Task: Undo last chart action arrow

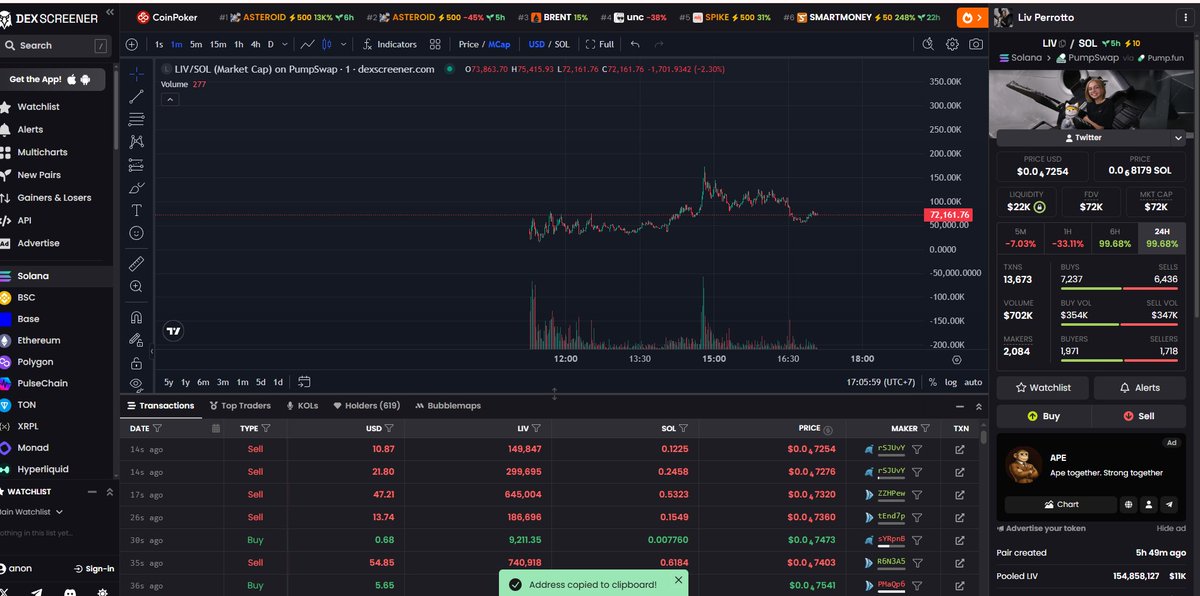Action: click(635, 44)
